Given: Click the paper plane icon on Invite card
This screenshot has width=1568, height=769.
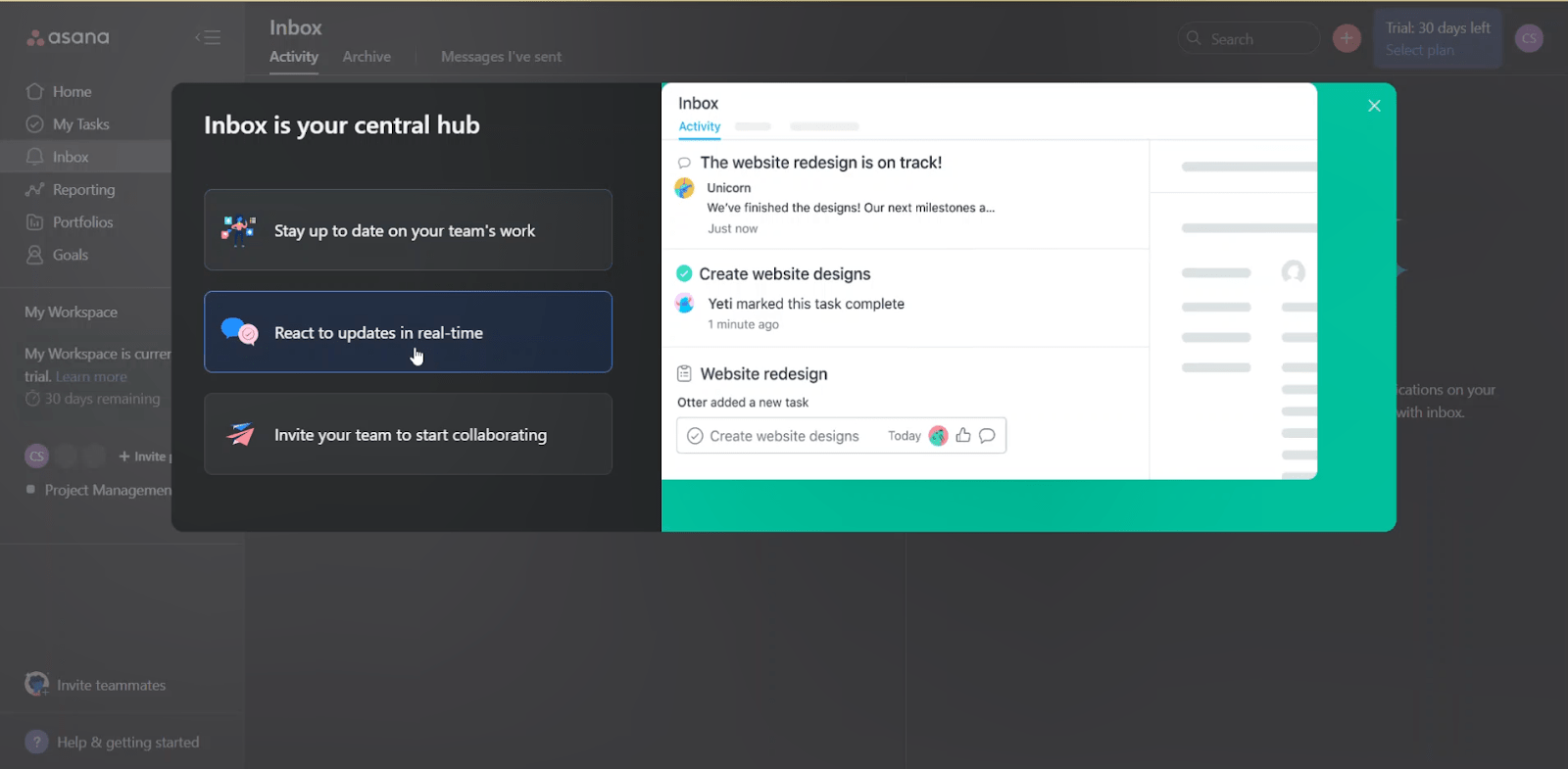Looking at the screenshot, I should click(x=240, y=434).
